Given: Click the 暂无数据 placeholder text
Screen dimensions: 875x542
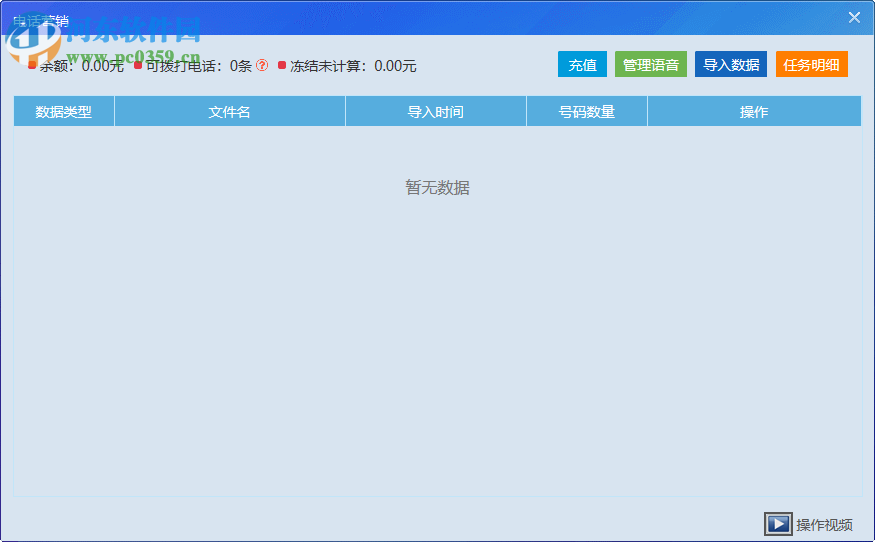Looking at the screenshot, I should pos(438,188).
